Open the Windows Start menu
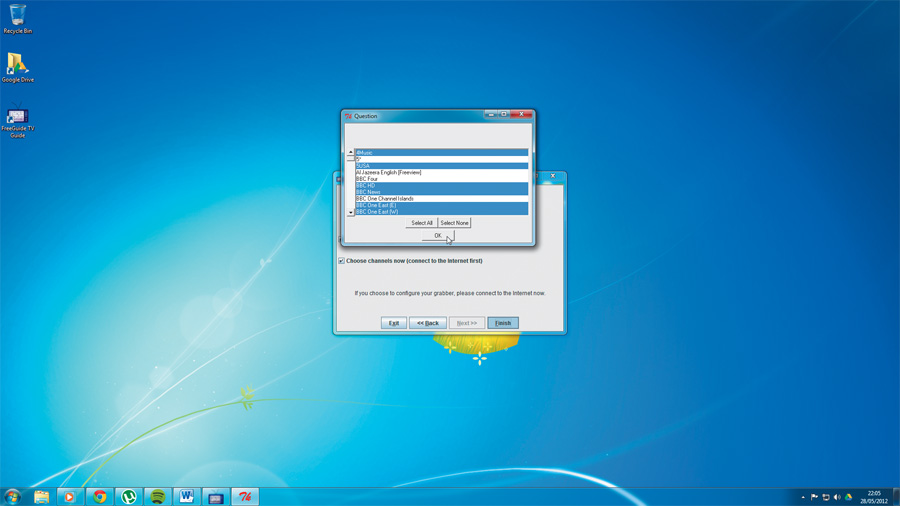Viewport: 900px width, 506px height. (x=13, y=496)
